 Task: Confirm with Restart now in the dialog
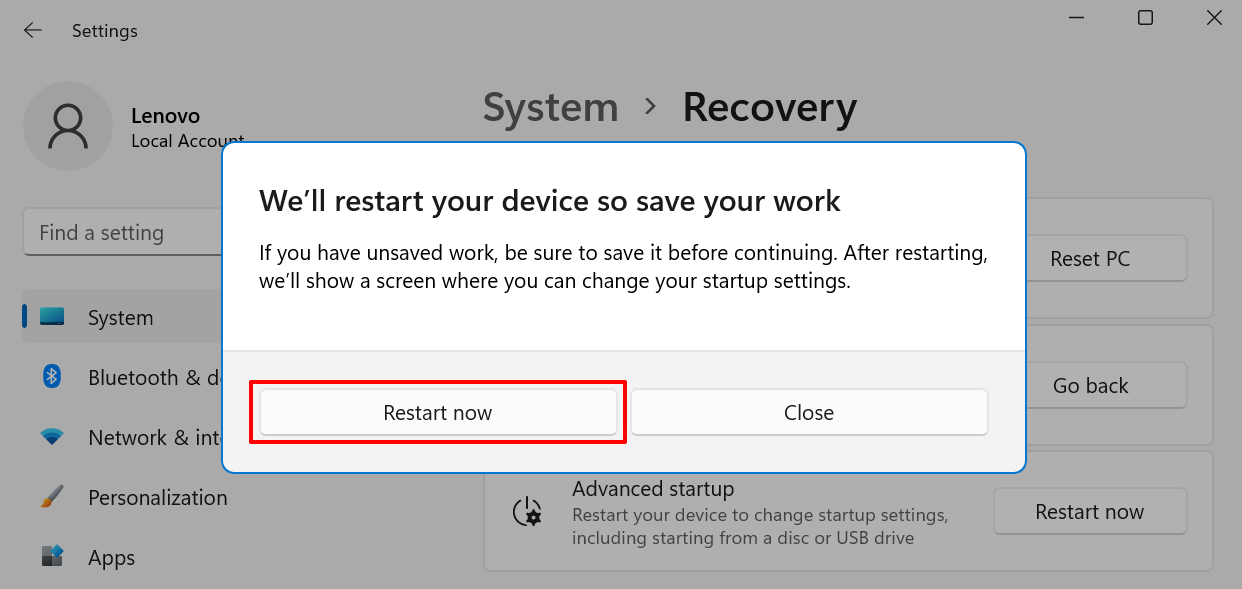tap(438, 412)
